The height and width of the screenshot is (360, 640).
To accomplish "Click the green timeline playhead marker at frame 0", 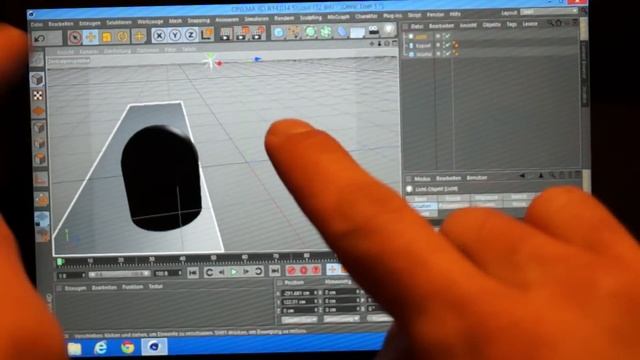I will pos(60,261).
